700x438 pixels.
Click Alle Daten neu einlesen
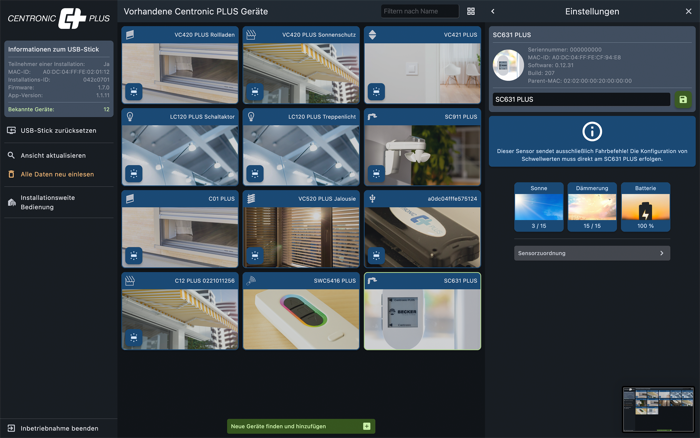[x=57, y=174]
